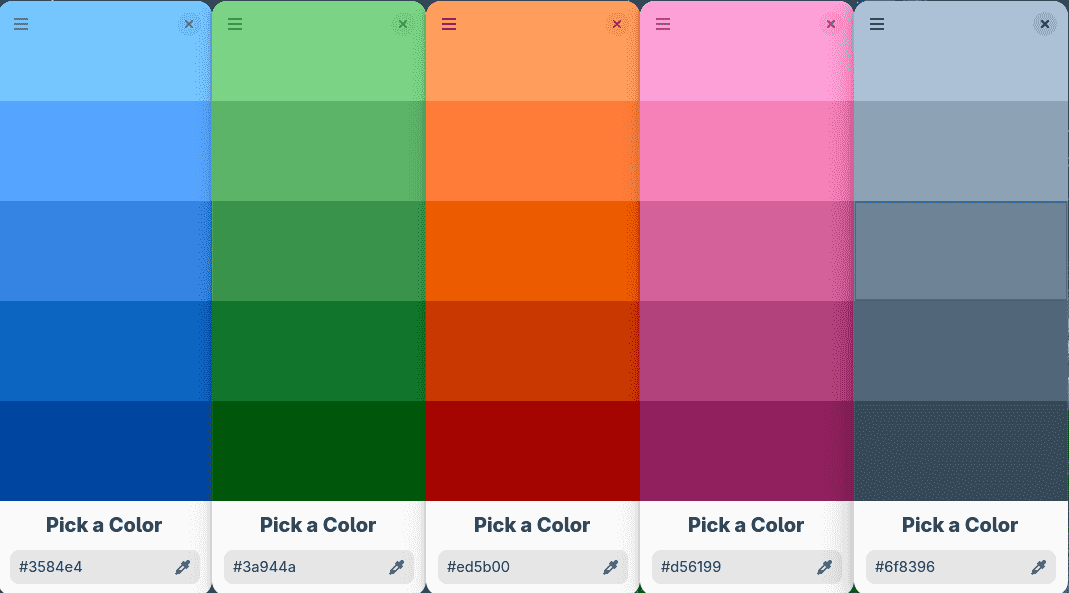Screen dimensions: 1069x593
Task: Select the middle orange swatch
Action: (532, 250)
